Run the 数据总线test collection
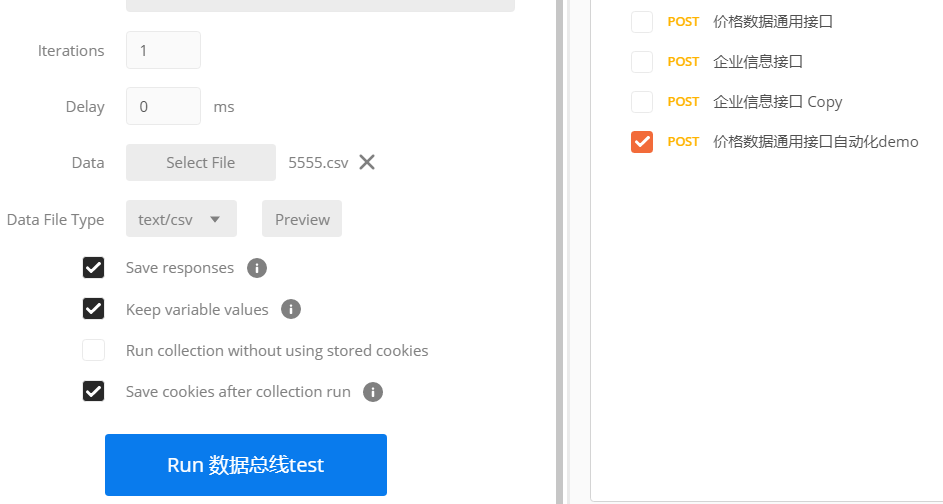This screenshot has height=504, width=943. (x=245, y=465)
